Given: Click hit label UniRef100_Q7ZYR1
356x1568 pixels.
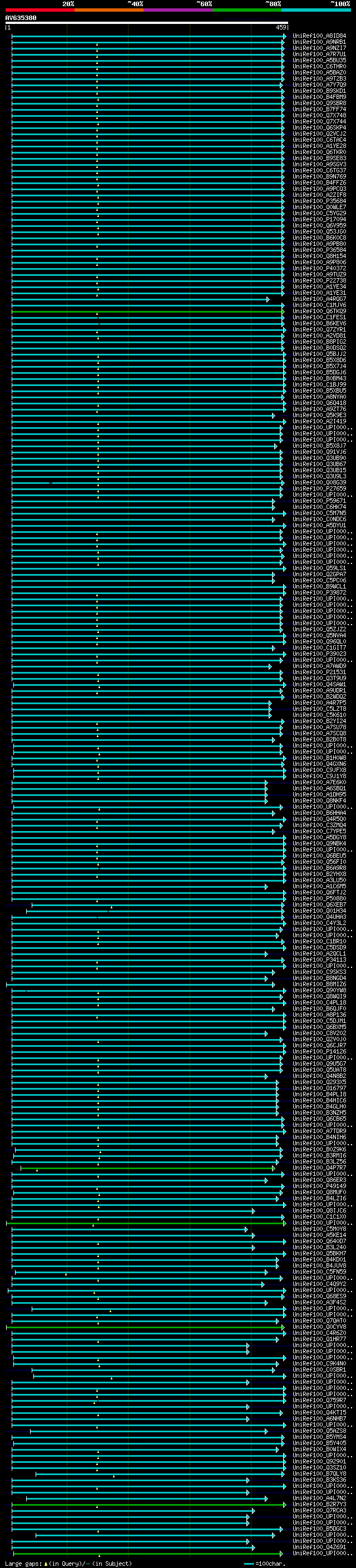Looking at the screenshot, I should click(x=319, y=330).
